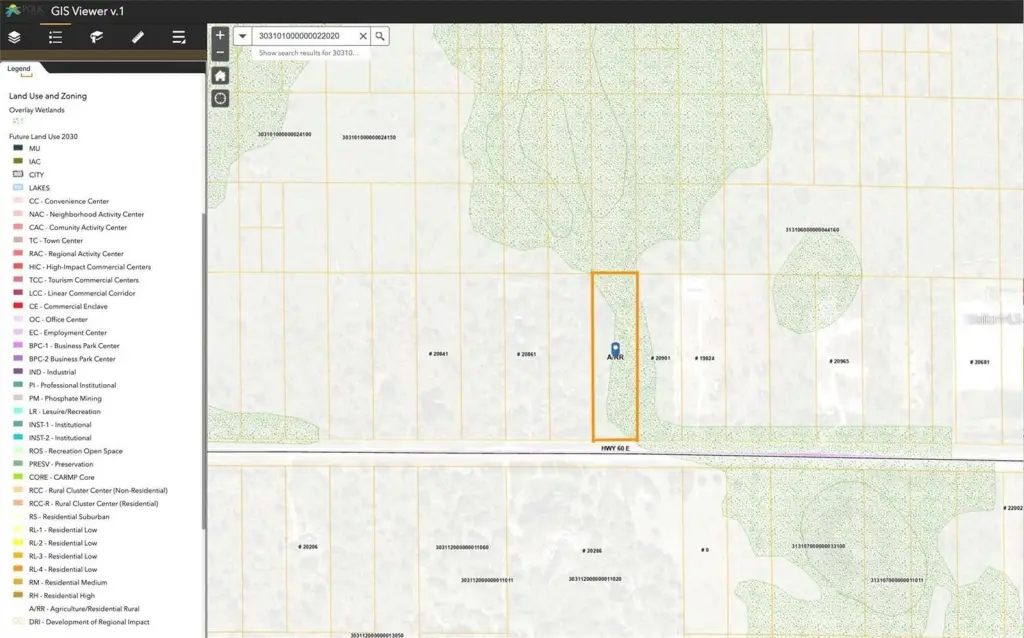Zoom out with the minus button

point(220,52)
